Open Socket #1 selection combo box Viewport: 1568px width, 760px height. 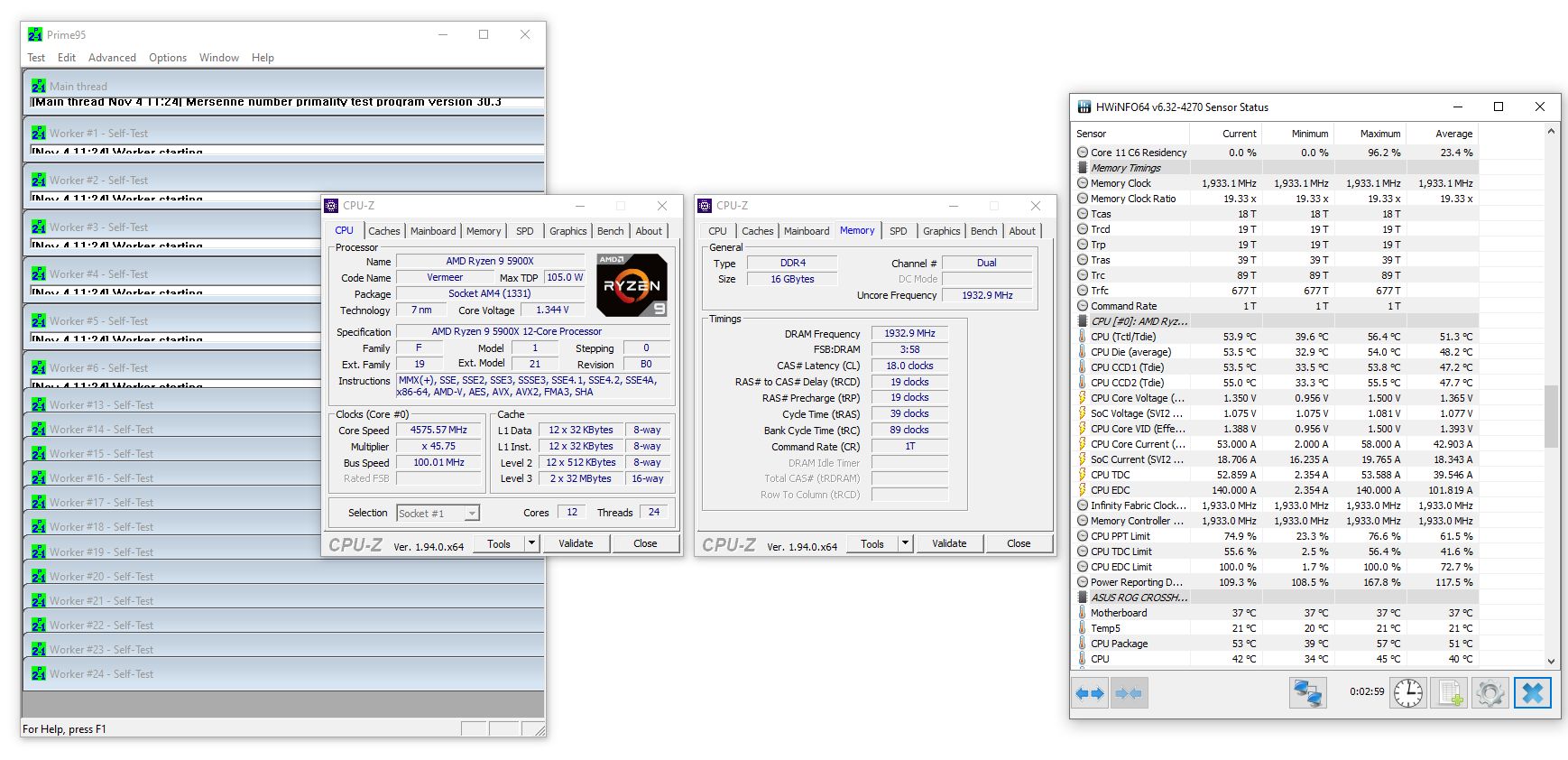pyautogui.click(x=438, y=513)
